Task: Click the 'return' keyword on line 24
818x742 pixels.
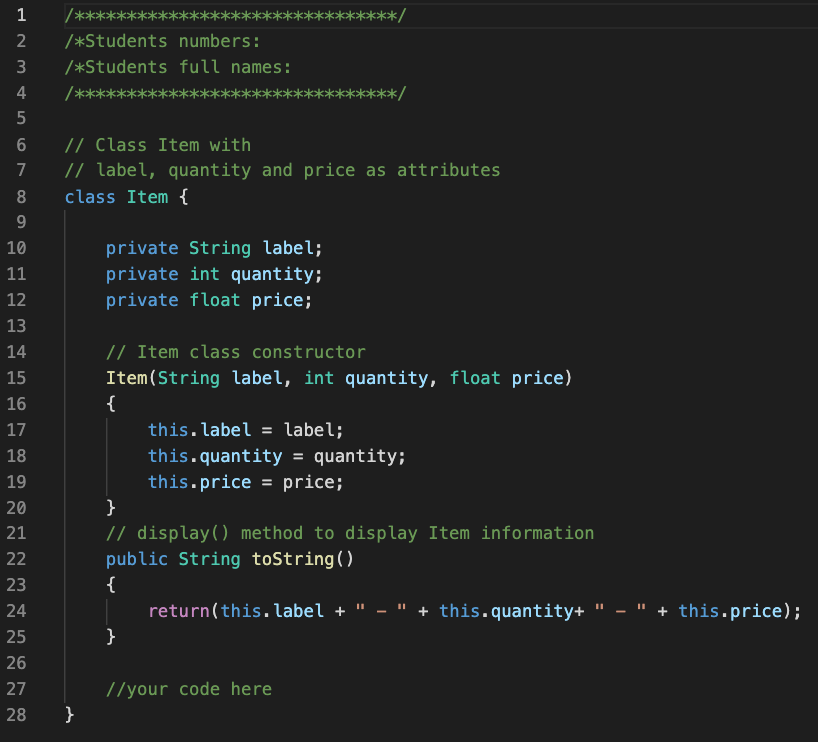Action: [179, 611]
